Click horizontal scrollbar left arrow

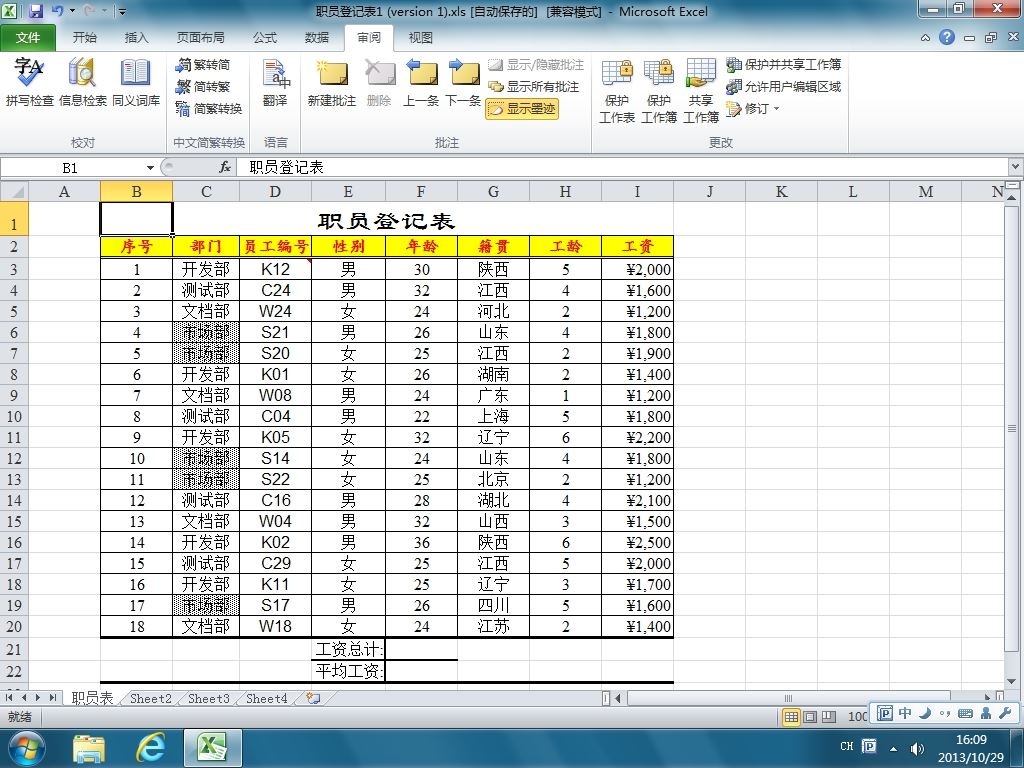(618, 698)
